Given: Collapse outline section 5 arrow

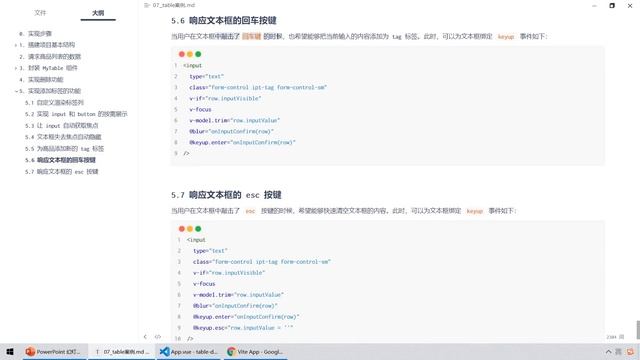Looking at the screenshot, I should [16, 91].
